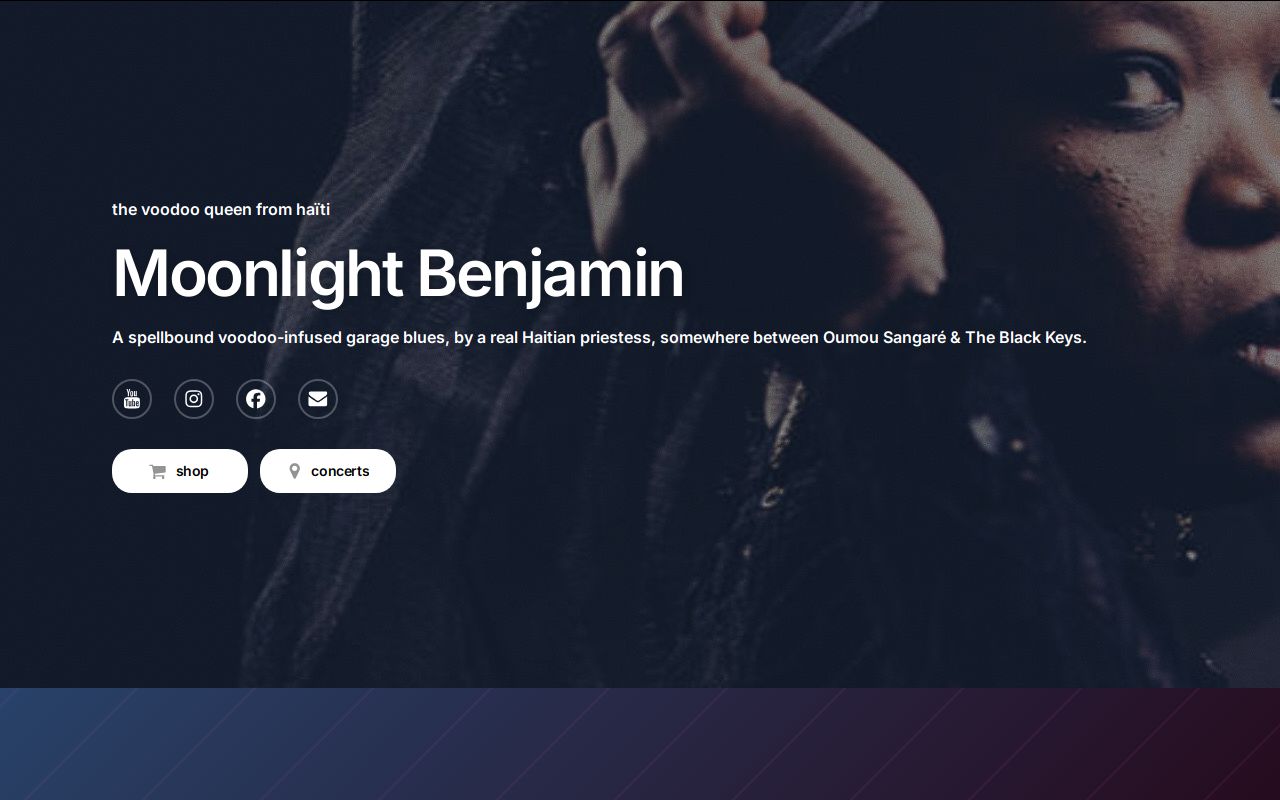Go to the concerts button
1280x800 pixels.
point(328,471)
